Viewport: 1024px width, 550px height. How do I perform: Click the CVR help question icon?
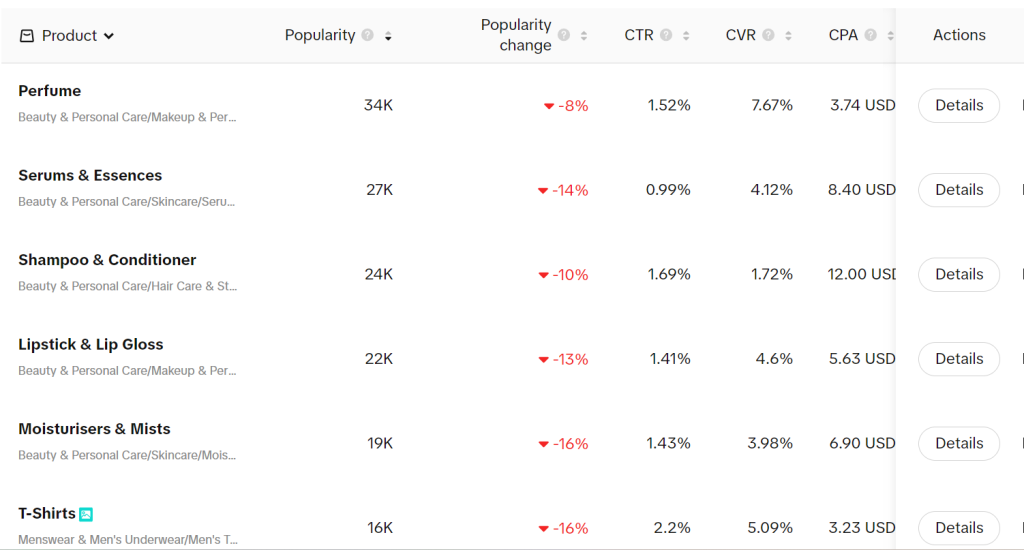click(768, 35)
